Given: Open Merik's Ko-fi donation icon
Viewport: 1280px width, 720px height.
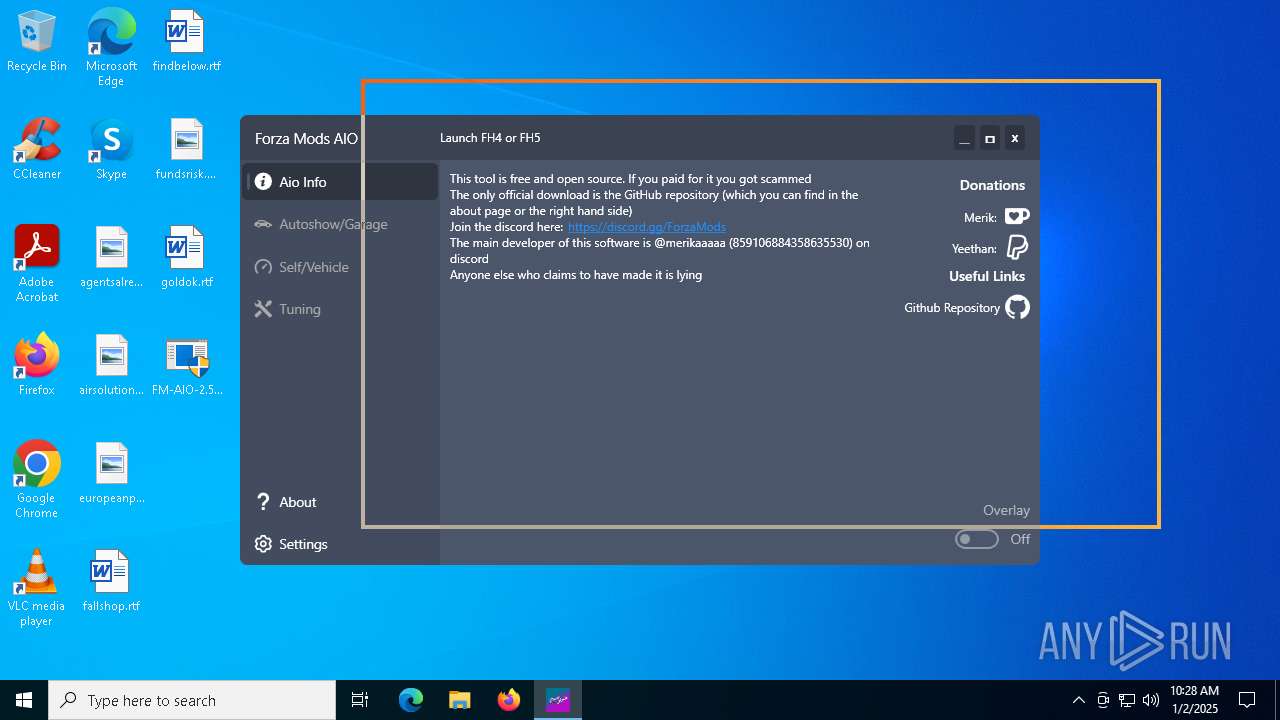Looking at the screenshot, I should tap(1017, 217).
